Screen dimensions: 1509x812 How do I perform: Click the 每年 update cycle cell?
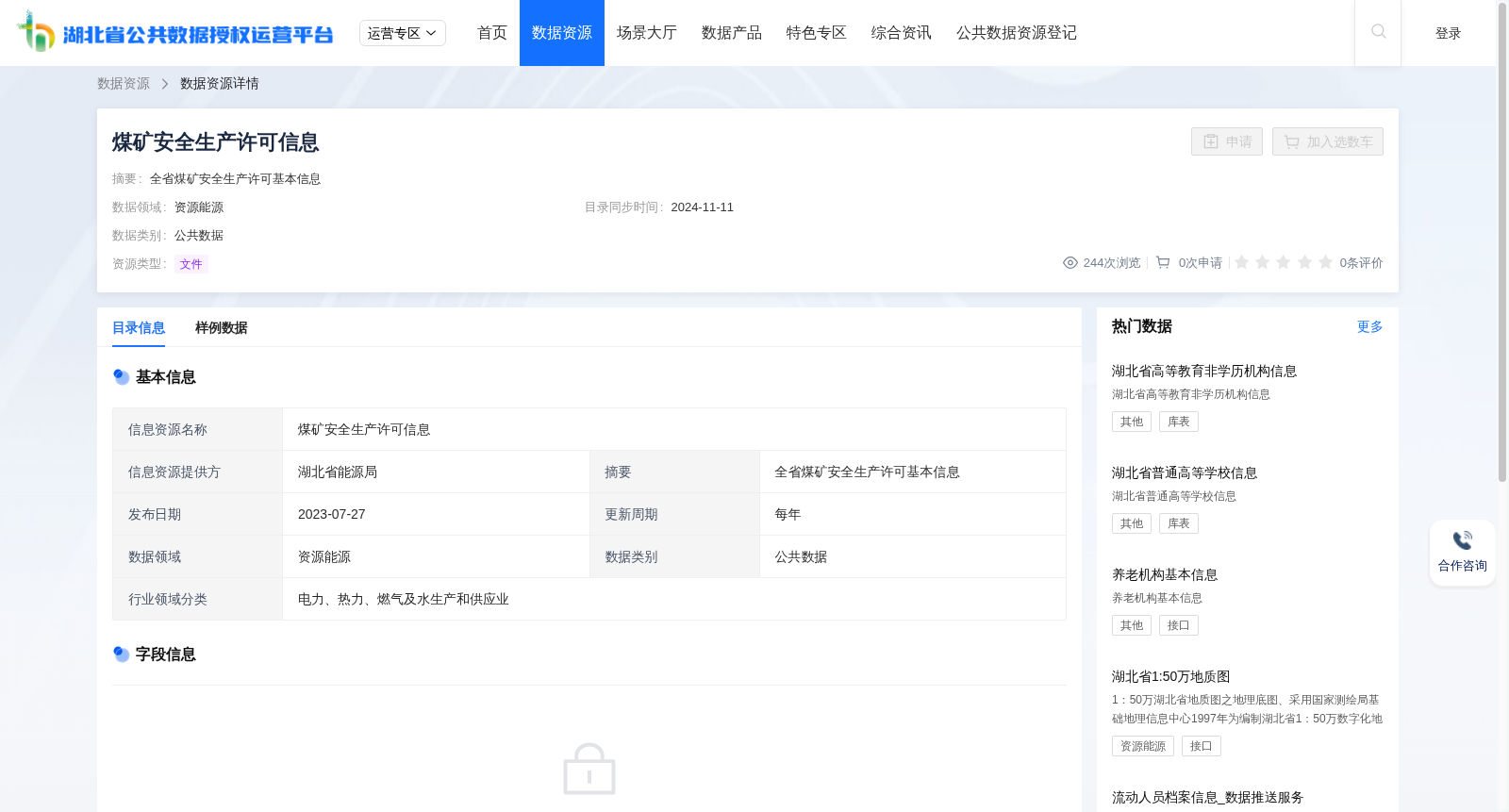tap(913, 514)
